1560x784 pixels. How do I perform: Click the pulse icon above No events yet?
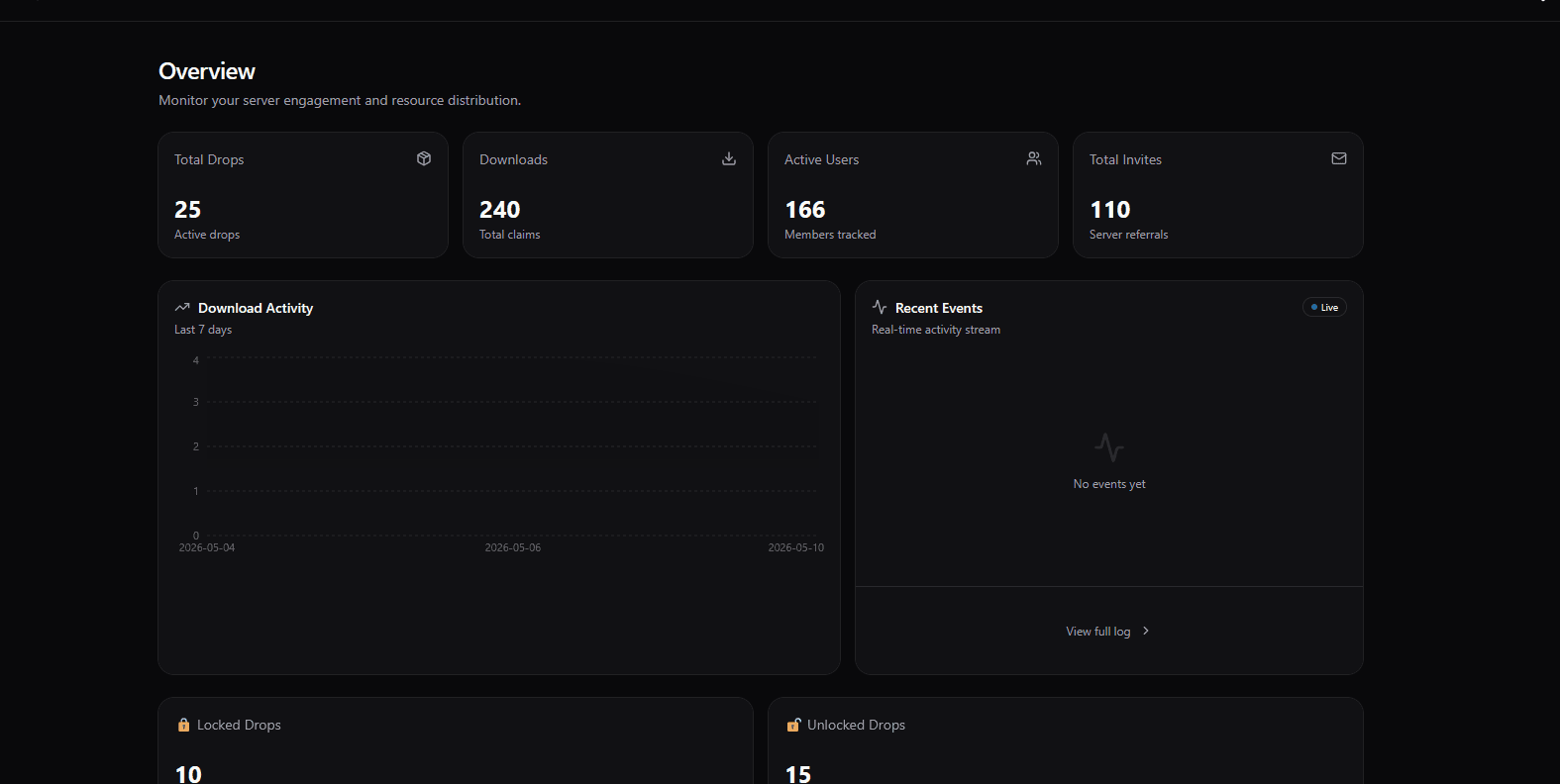(1109, 447)
